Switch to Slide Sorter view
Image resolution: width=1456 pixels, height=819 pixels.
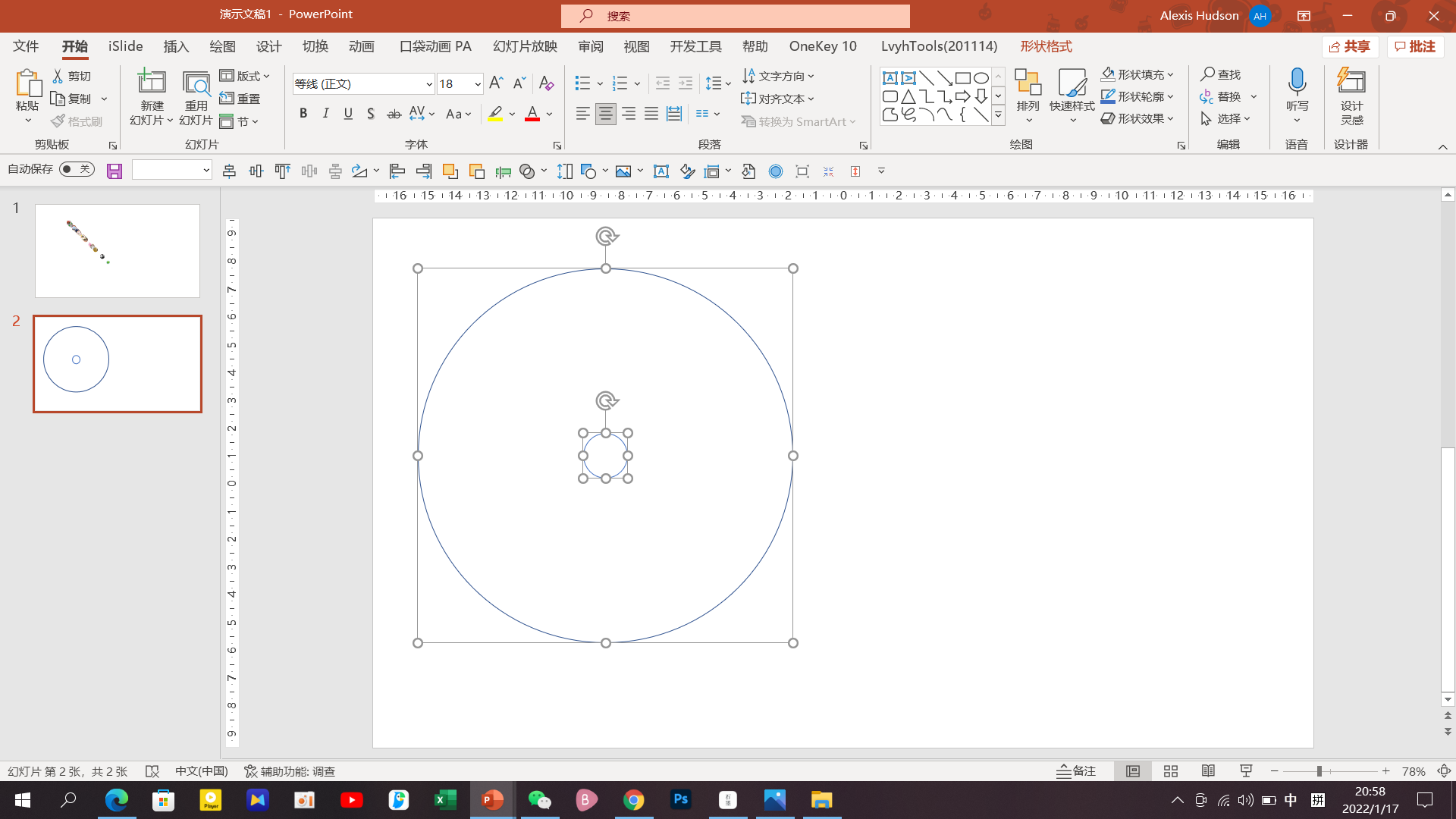point(1171,771)
